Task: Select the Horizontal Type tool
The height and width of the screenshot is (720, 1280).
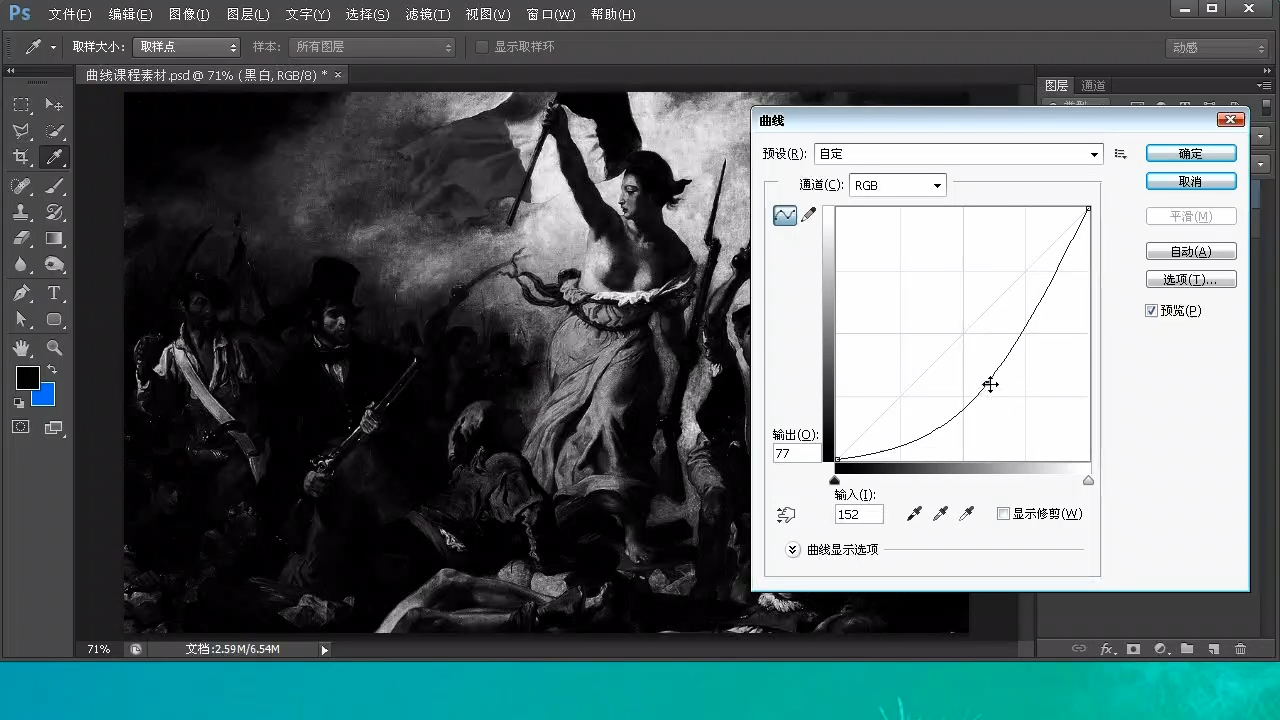Action: (54, 293)
